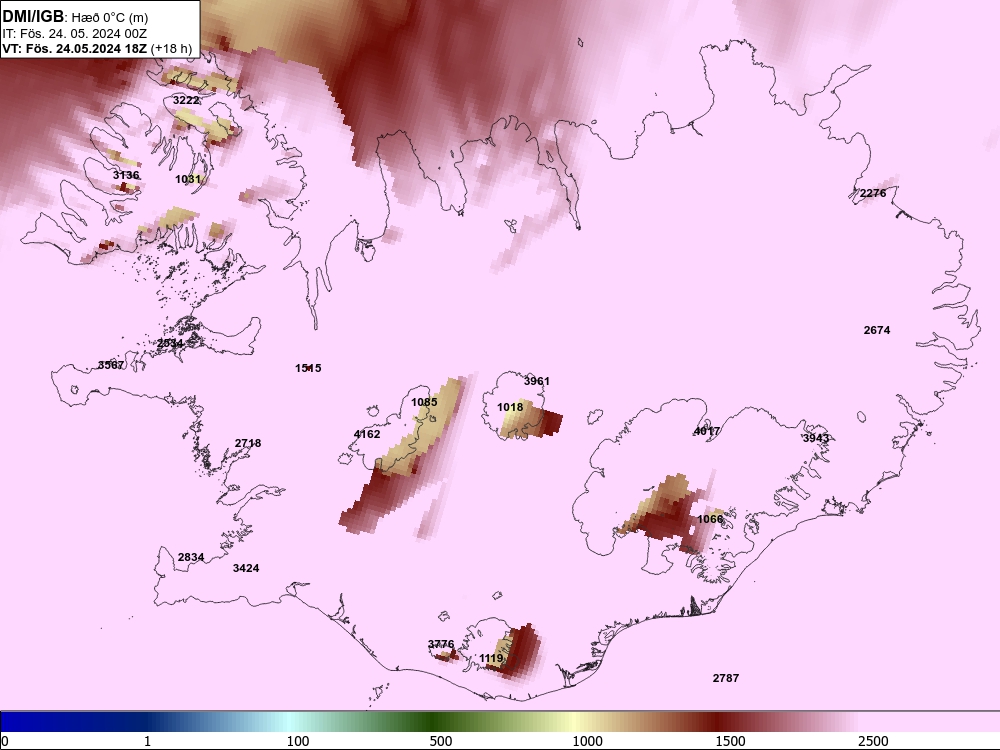Viewport: 1000px width, 750px height.
Task: Click the 2534 value label
Action: pyautogui.click(x=170, y=343)
